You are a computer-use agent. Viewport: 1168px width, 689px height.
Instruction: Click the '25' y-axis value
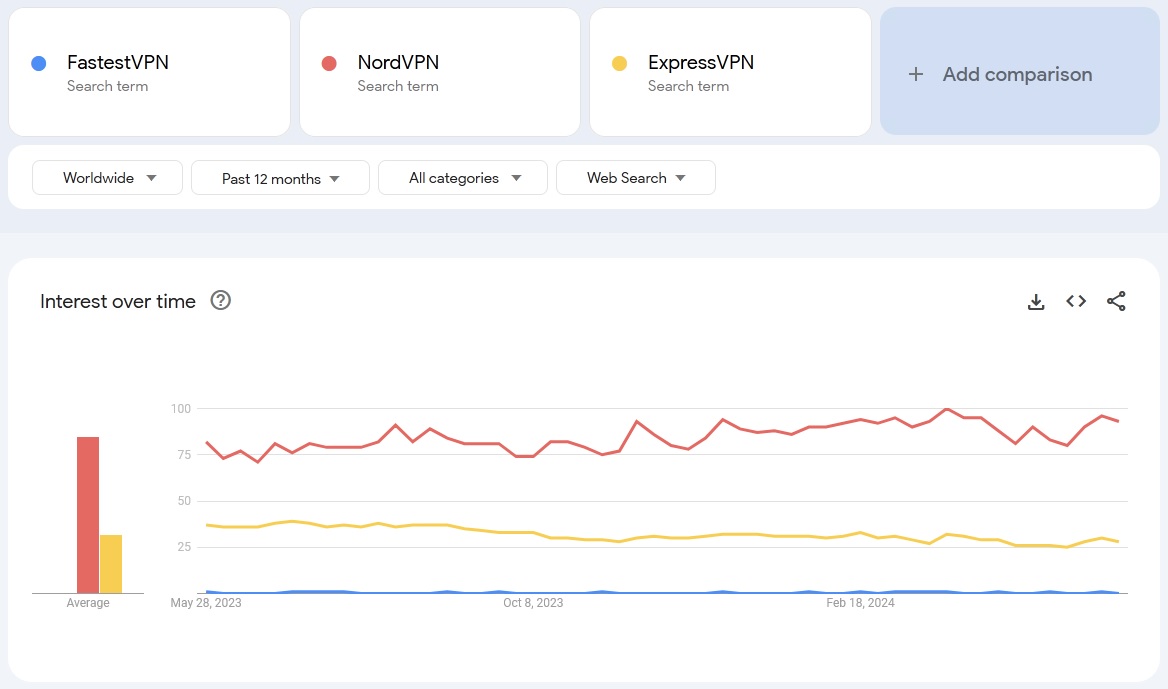pos(184,547)
